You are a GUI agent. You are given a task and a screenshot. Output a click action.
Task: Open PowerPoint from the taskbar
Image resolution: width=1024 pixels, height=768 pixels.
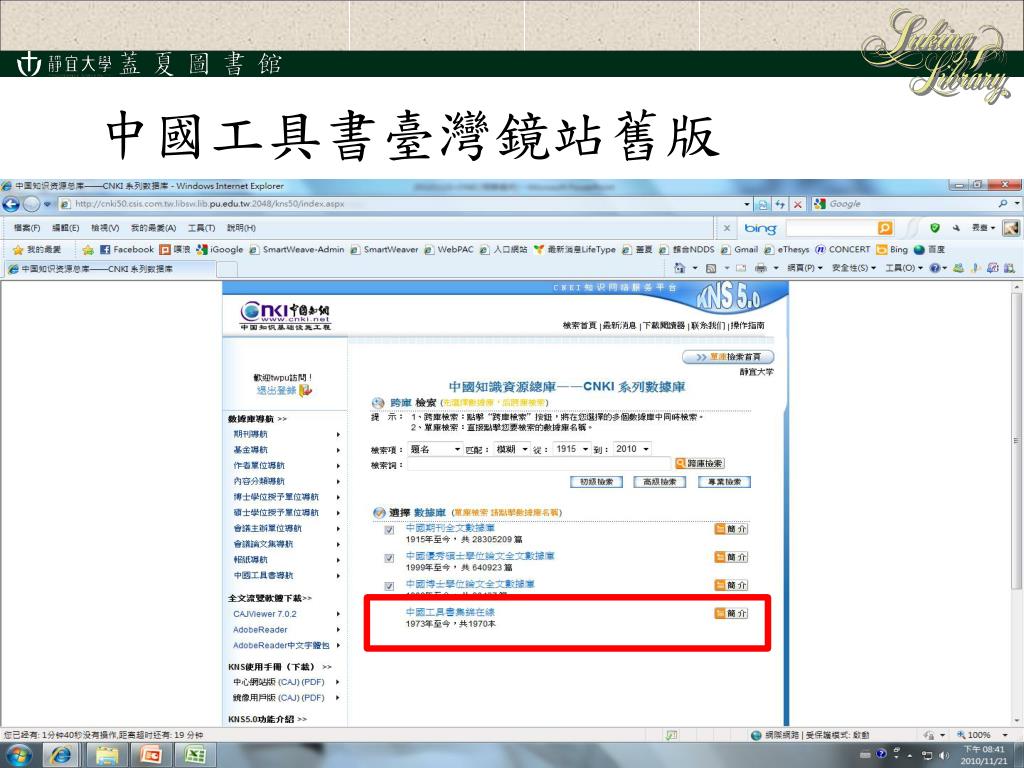pyautogui.click(x=151, y=755)
